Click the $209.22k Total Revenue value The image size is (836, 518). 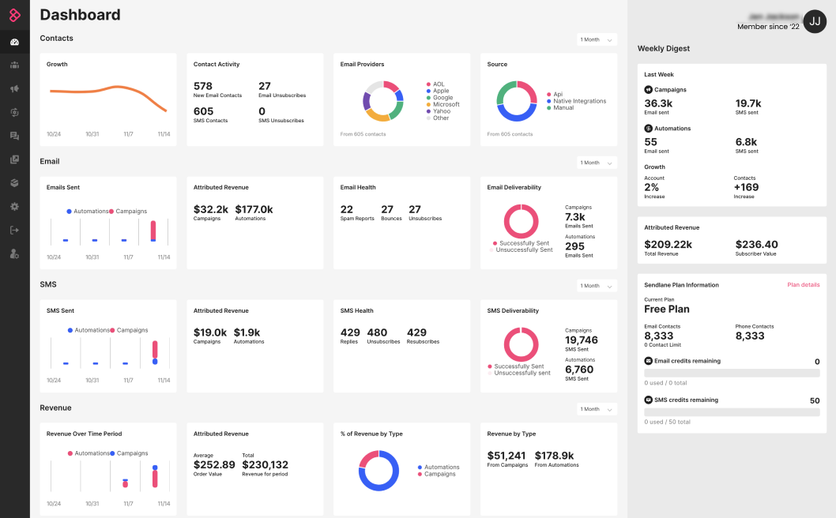668,245
